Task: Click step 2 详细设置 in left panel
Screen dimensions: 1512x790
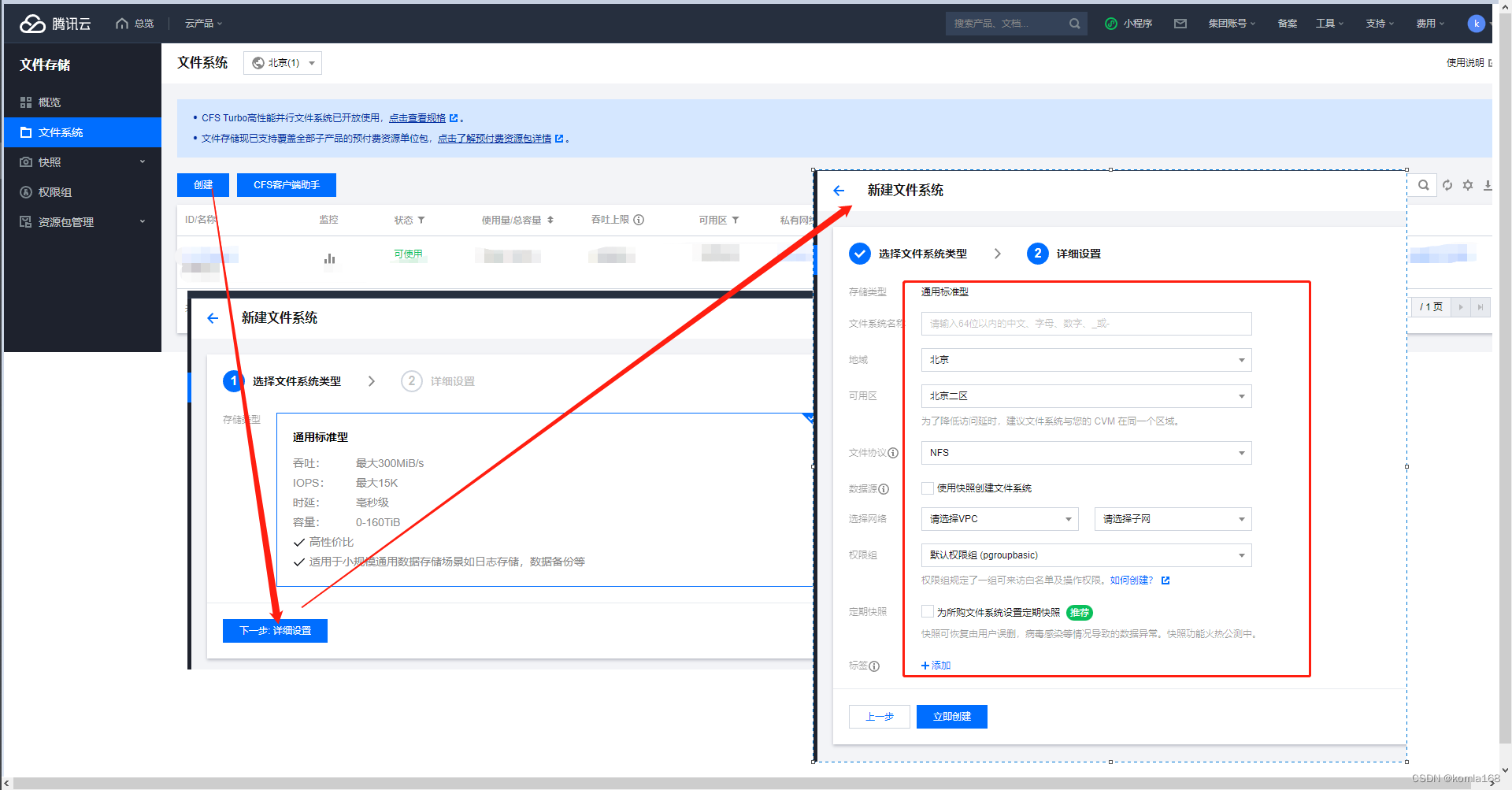Action: click(438, 381)
